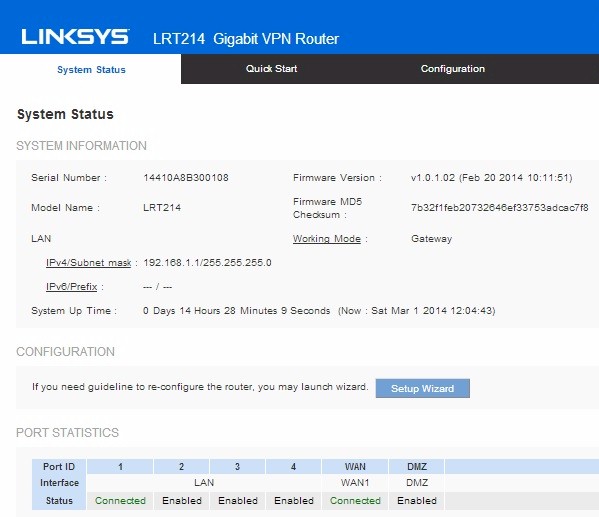This screenshot has width=599, height=517.
Task: Click the SYSTEM INFORMATION section heading
Action: click(x=81, y=146)
